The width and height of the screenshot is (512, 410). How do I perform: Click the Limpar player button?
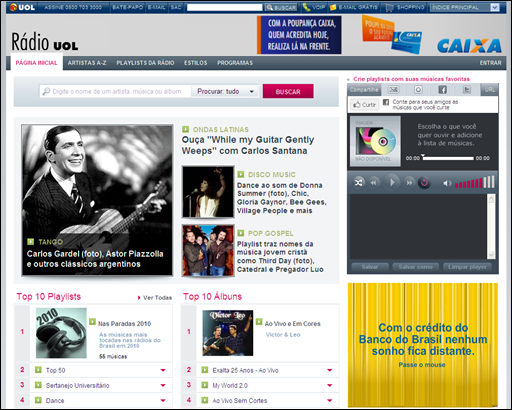467,267
